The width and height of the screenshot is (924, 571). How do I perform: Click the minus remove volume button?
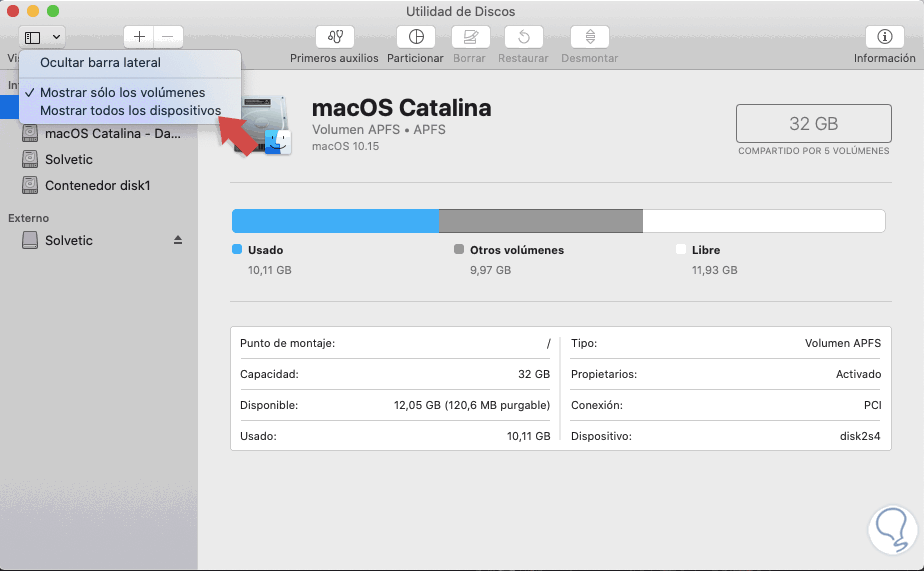[168, 37]
